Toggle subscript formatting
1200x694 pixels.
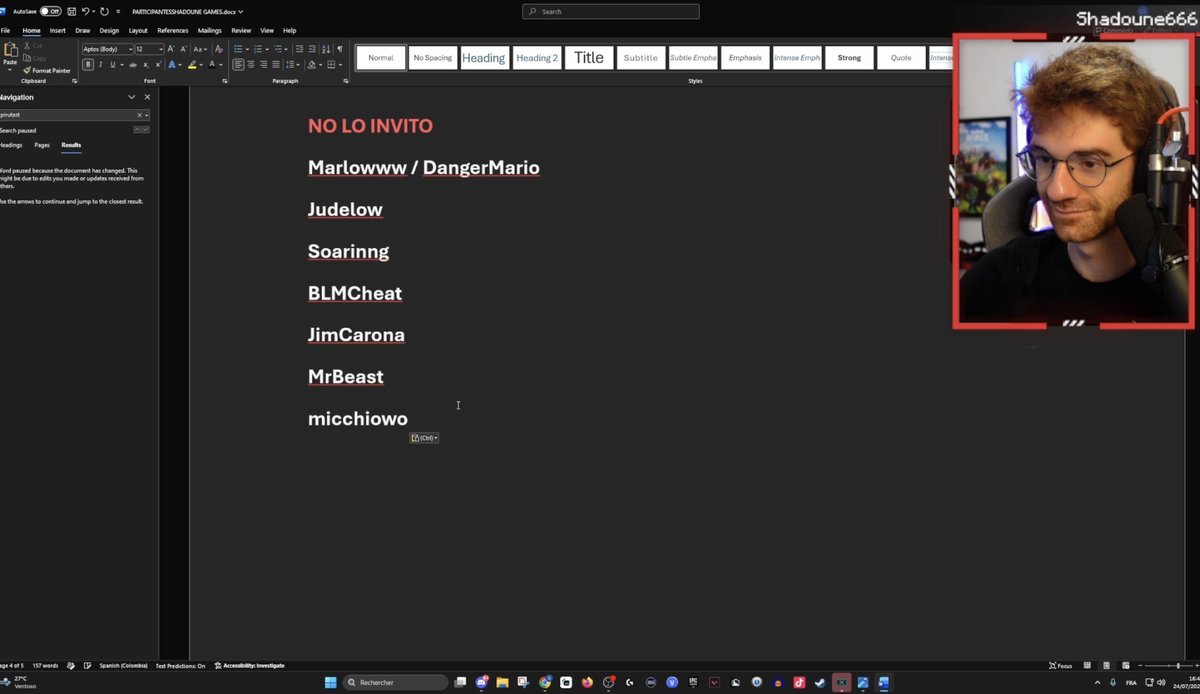tap(145, 64)
